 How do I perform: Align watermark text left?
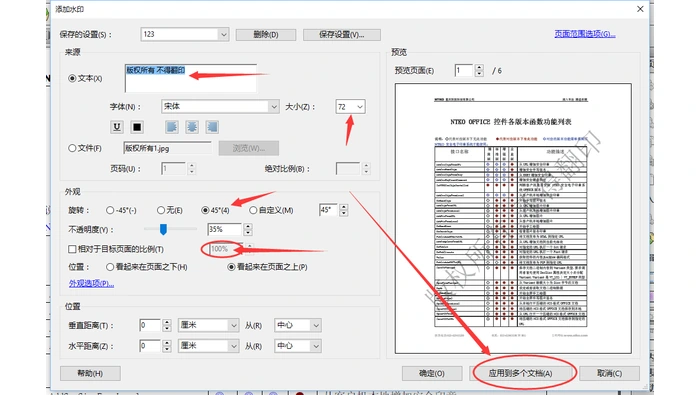pos(172,127)
